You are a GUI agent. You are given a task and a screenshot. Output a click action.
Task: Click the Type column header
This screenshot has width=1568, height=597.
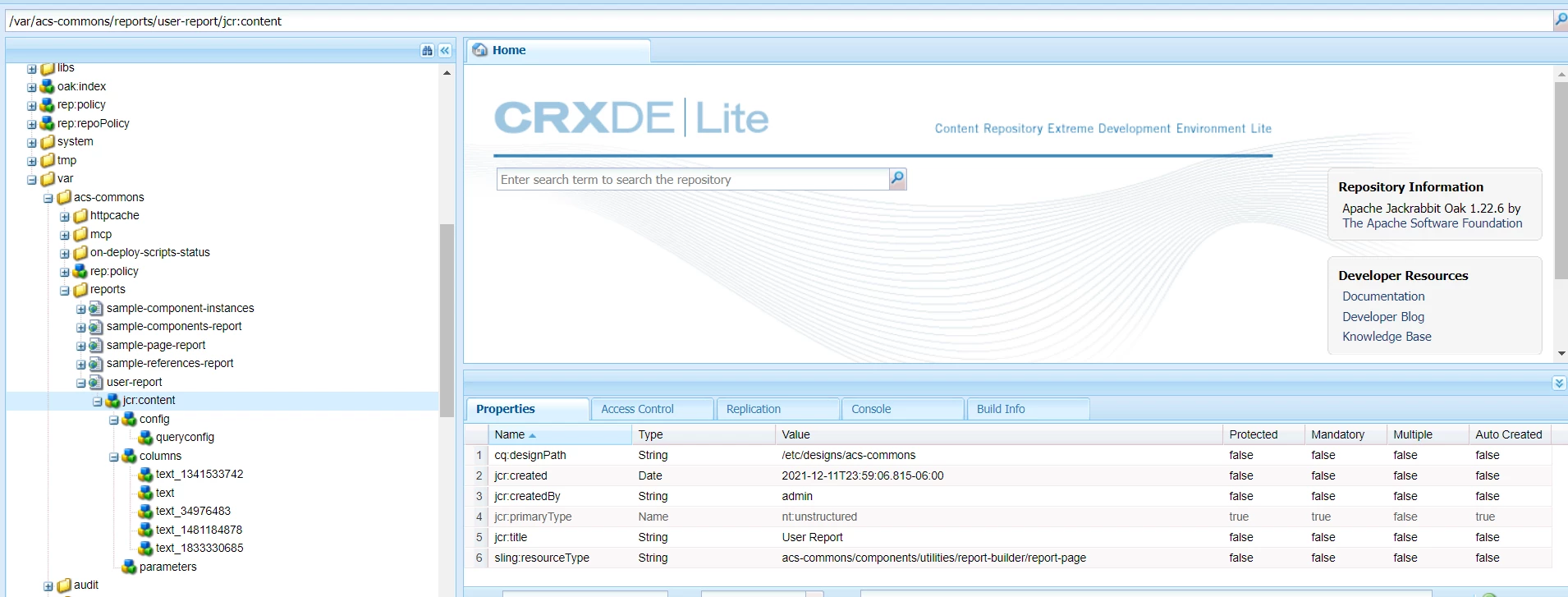click(704, 434)
